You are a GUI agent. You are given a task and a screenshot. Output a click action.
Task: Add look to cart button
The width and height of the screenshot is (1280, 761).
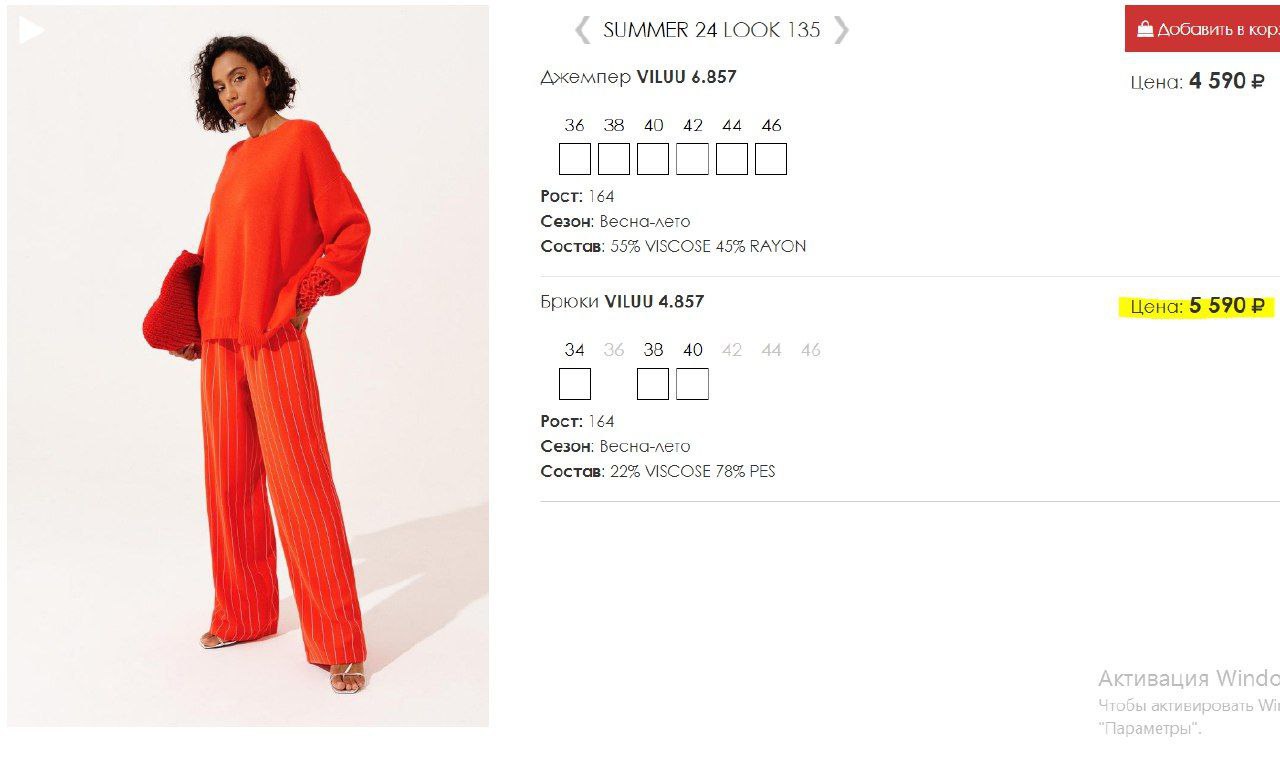click(1202, 29)
